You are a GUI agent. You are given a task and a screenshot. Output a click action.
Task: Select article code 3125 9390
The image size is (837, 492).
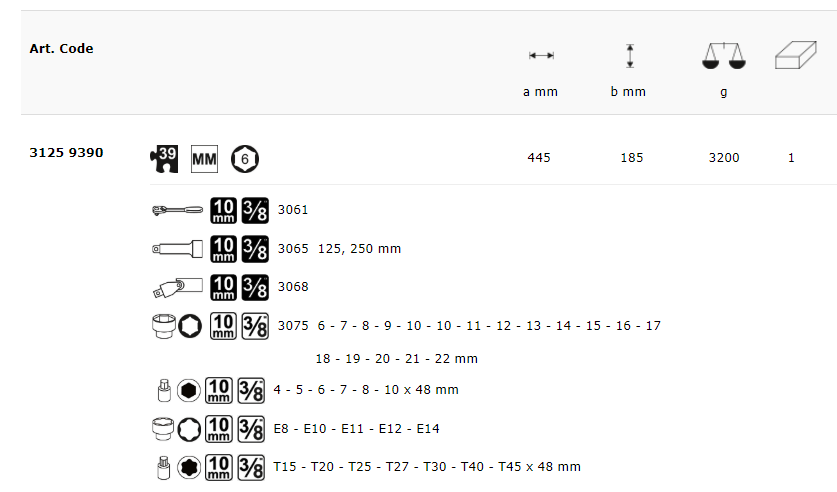tap(66, 153)
